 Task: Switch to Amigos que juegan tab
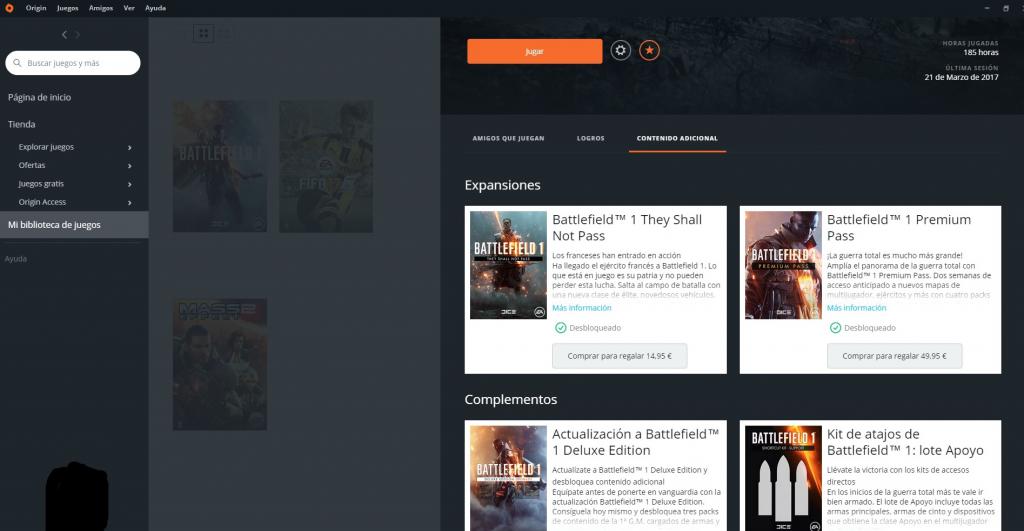tap(508, 138)
